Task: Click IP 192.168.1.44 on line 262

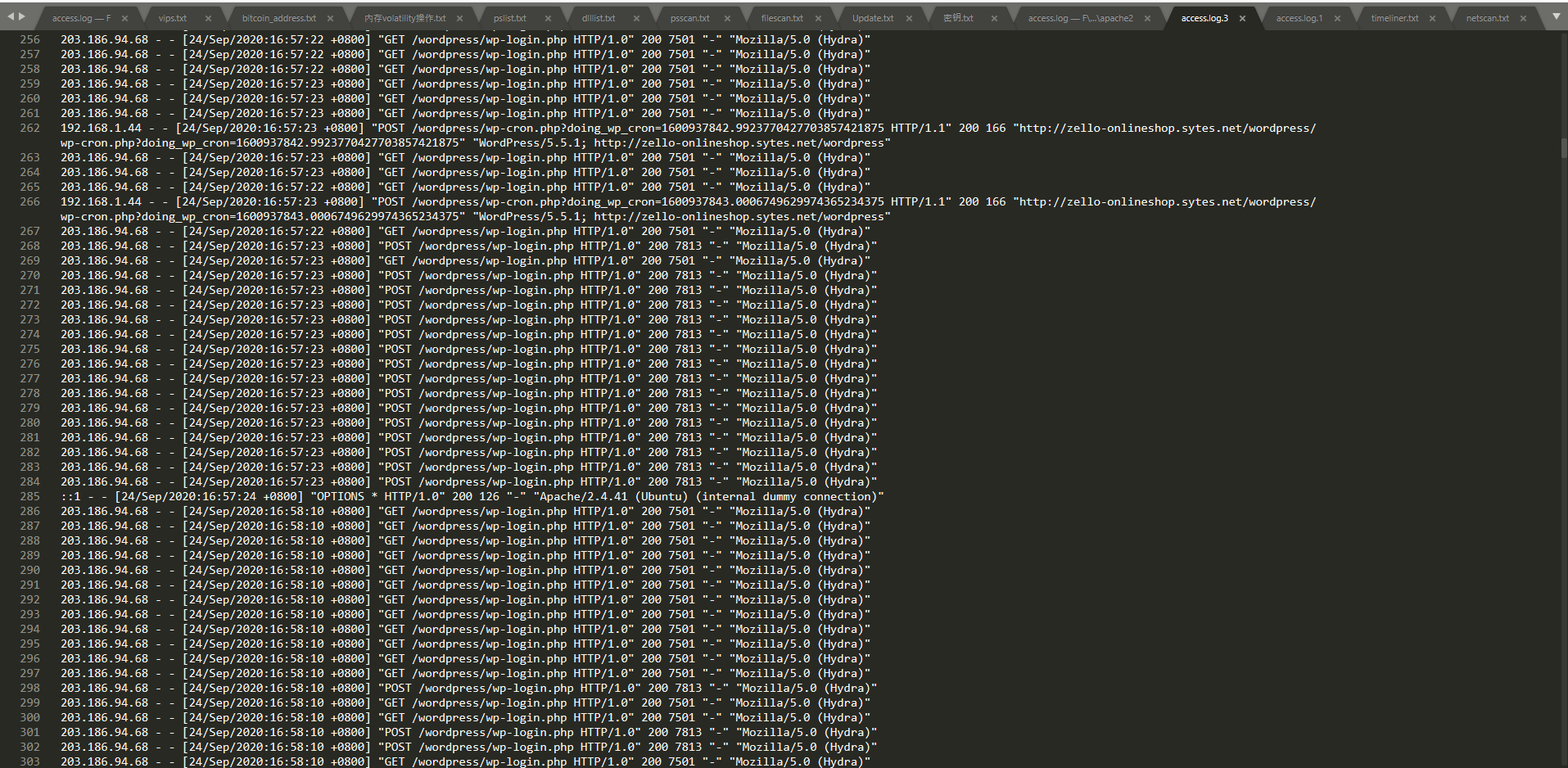Action: click(x=101, y=128)
